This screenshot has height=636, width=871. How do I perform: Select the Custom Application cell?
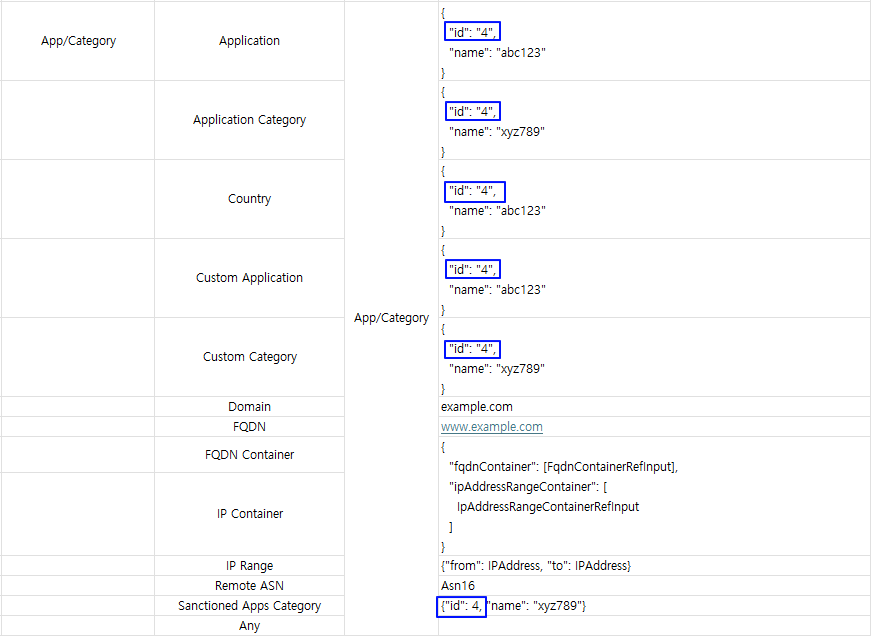click(249, 278)
